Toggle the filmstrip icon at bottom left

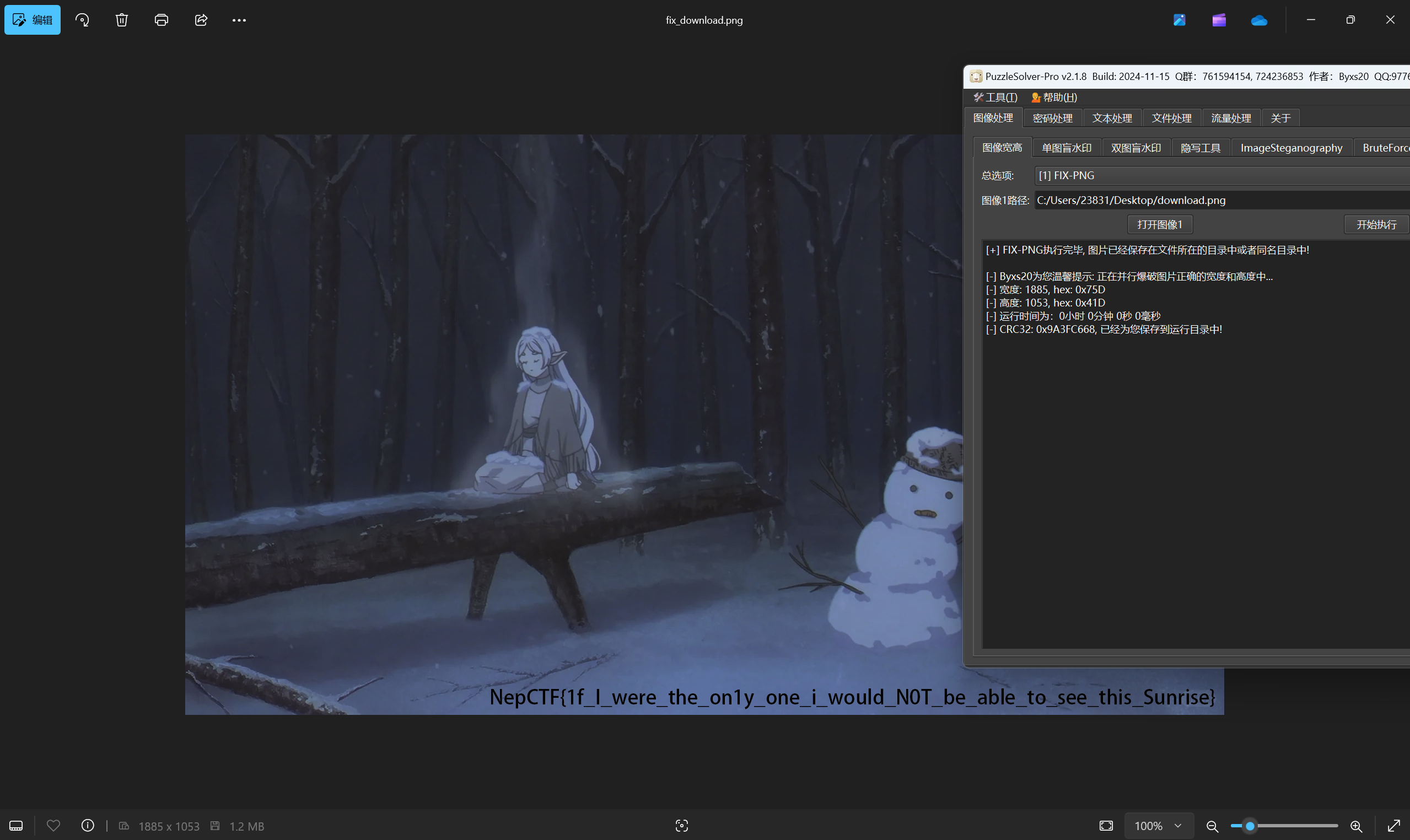coord(16,826)
